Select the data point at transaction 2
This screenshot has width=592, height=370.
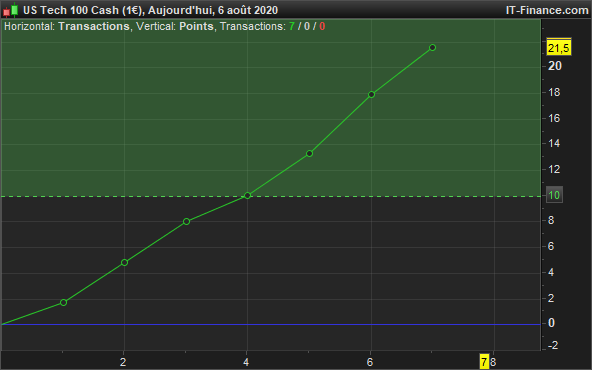click(x=125, y=262)
